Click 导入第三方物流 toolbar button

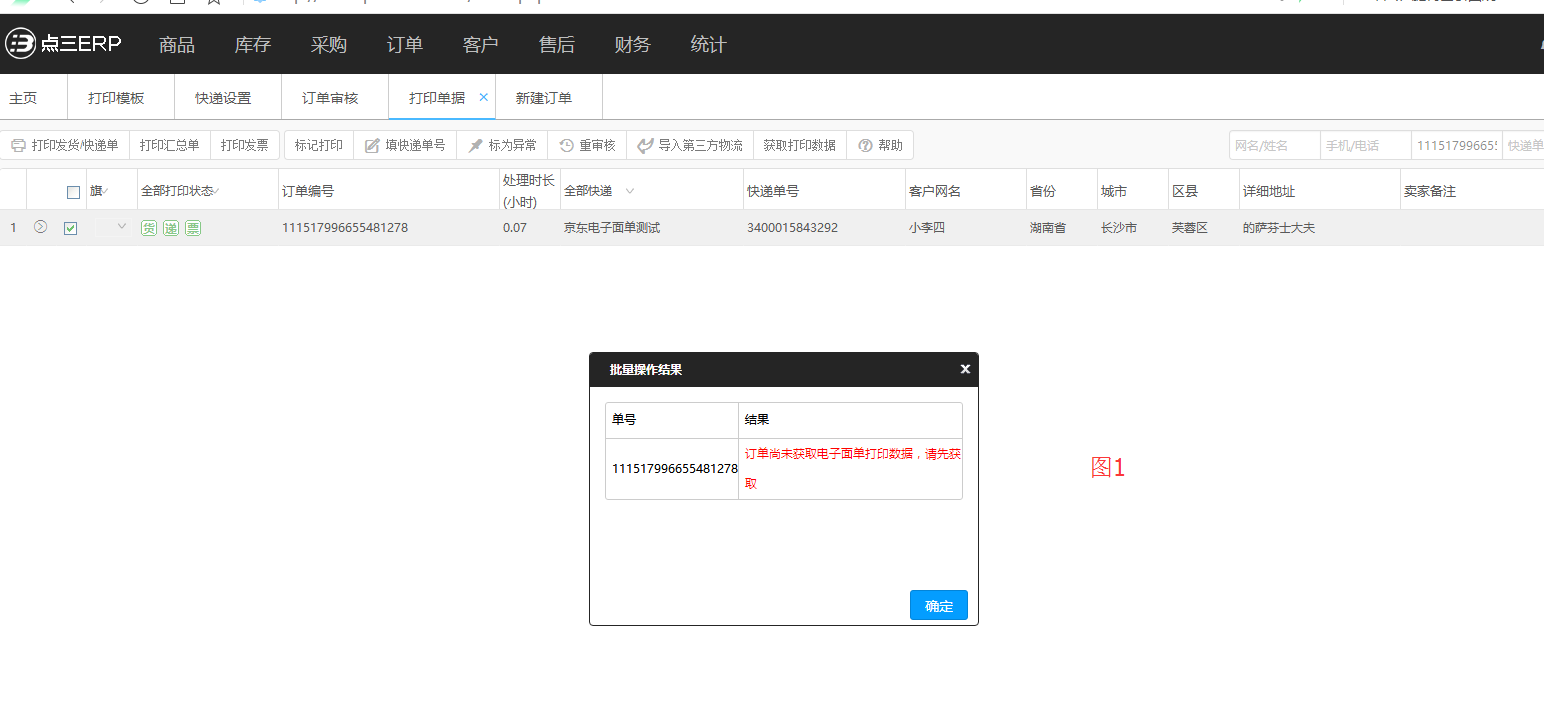[690, 145]
